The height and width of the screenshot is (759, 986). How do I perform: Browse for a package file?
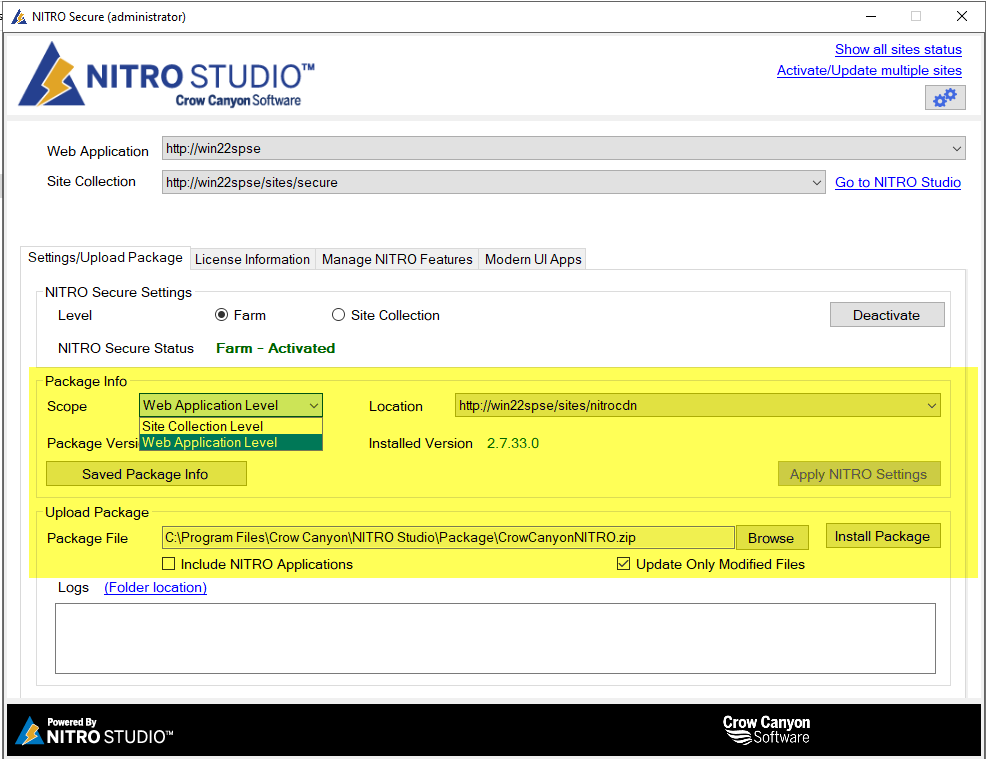pyautogui.click(x=772, y=538)
